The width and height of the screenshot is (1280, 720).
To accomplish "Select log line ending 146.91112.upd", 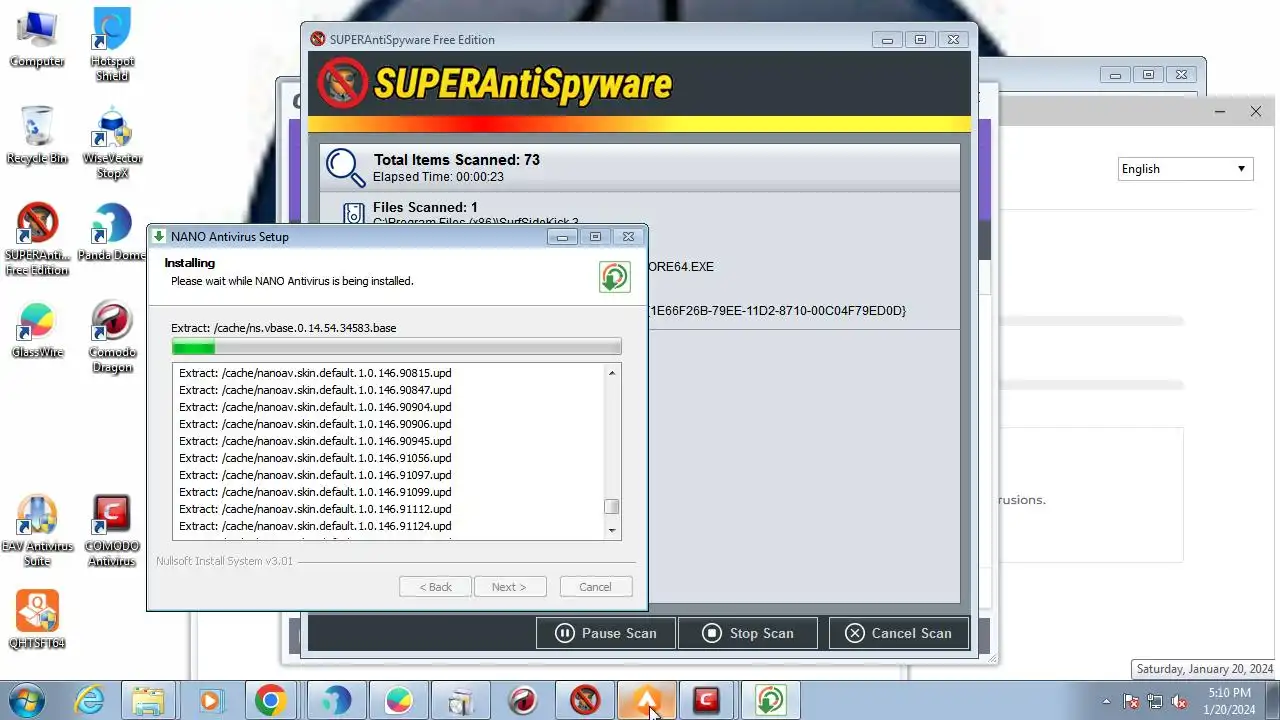I will (x=315, y=509).
